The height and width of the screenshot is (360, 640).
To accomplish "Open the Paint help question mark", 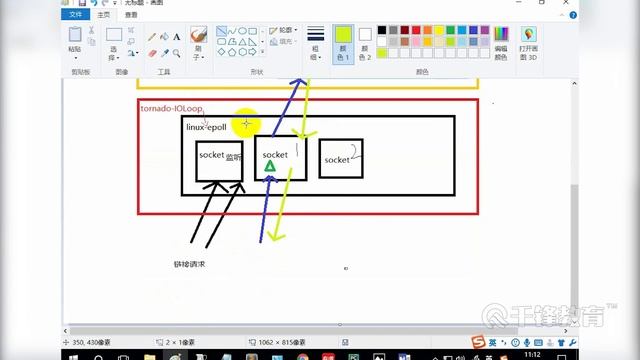I will coord(573,15).
